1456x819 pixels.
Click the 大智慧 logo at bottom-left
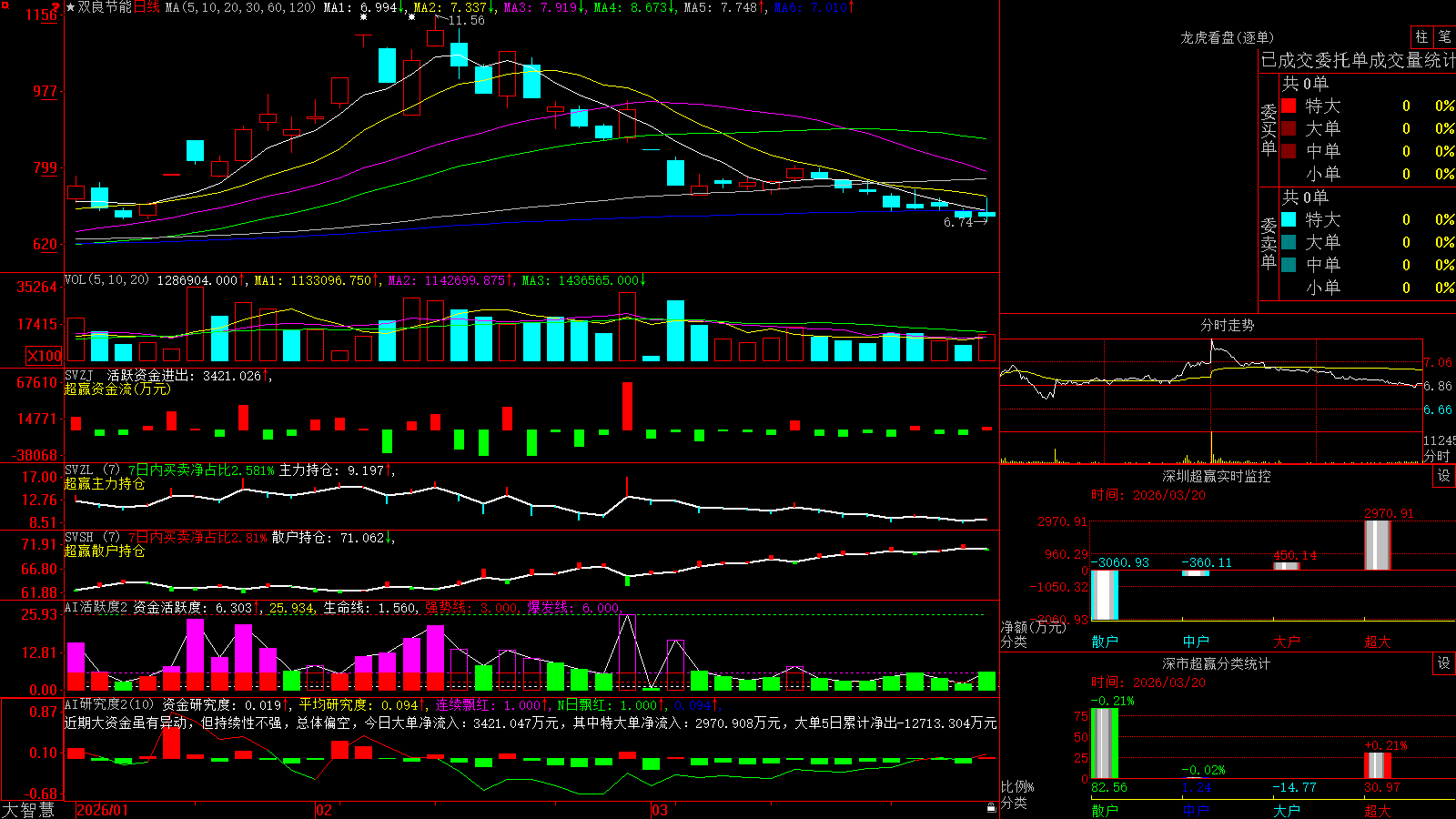pyautogui.click(x=28, y=810)
